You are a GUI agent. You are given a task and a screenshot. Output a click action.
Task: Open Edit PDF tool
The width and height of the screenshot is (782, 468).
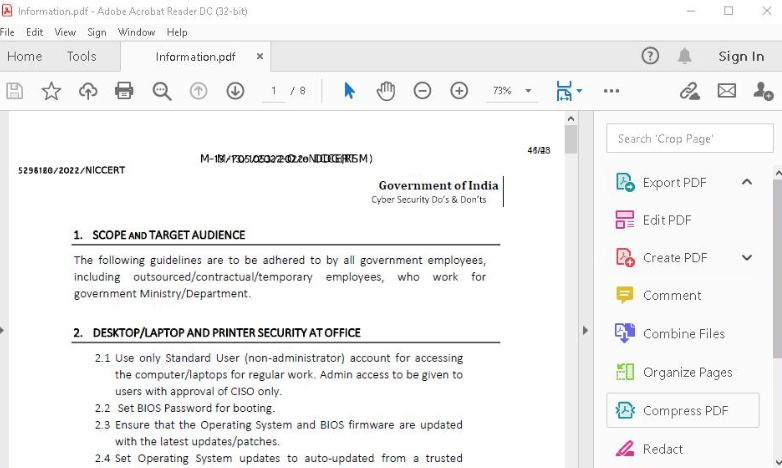[x=667, y=220]
